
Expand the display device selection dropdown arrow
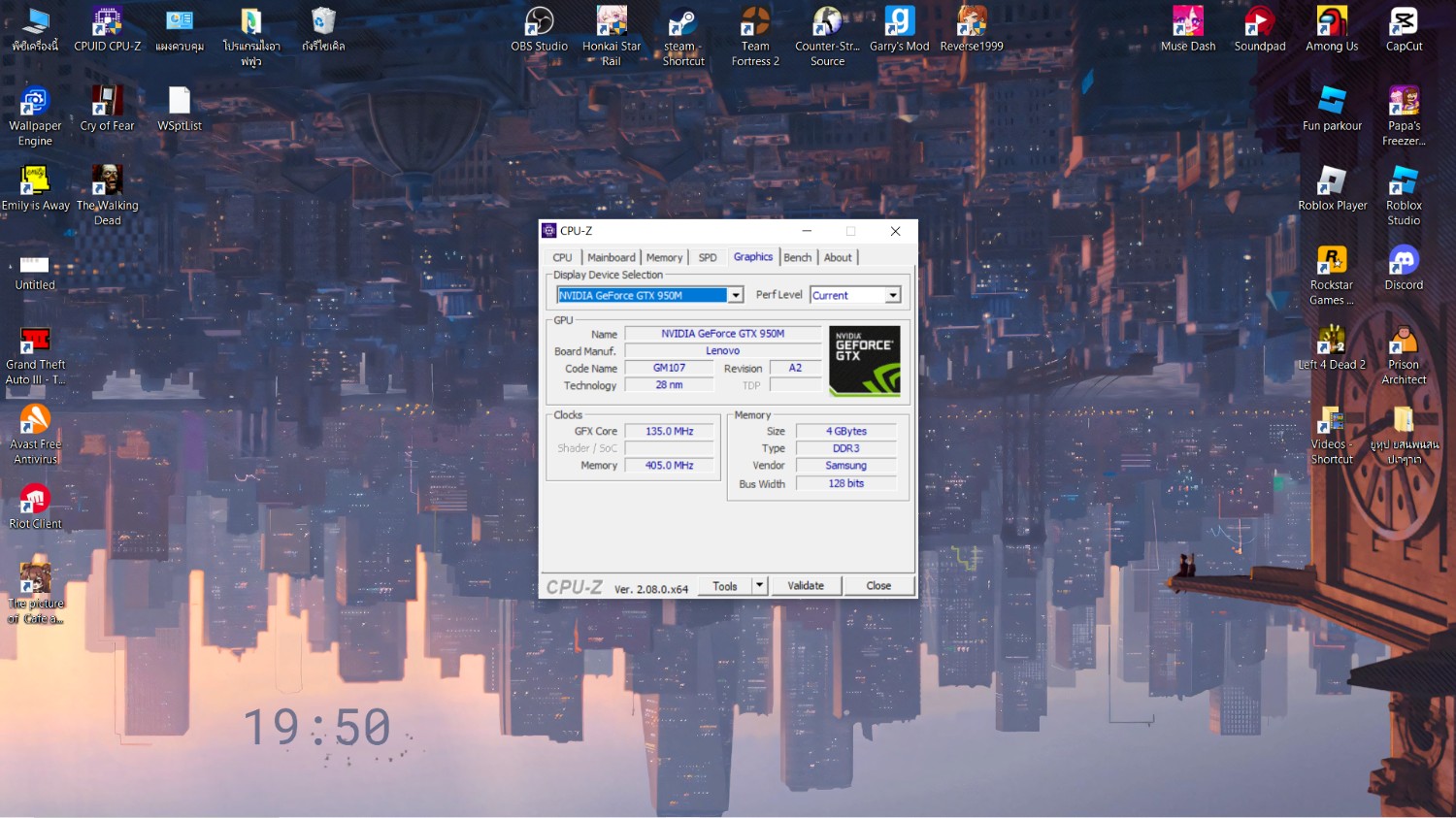click(736, 295)
